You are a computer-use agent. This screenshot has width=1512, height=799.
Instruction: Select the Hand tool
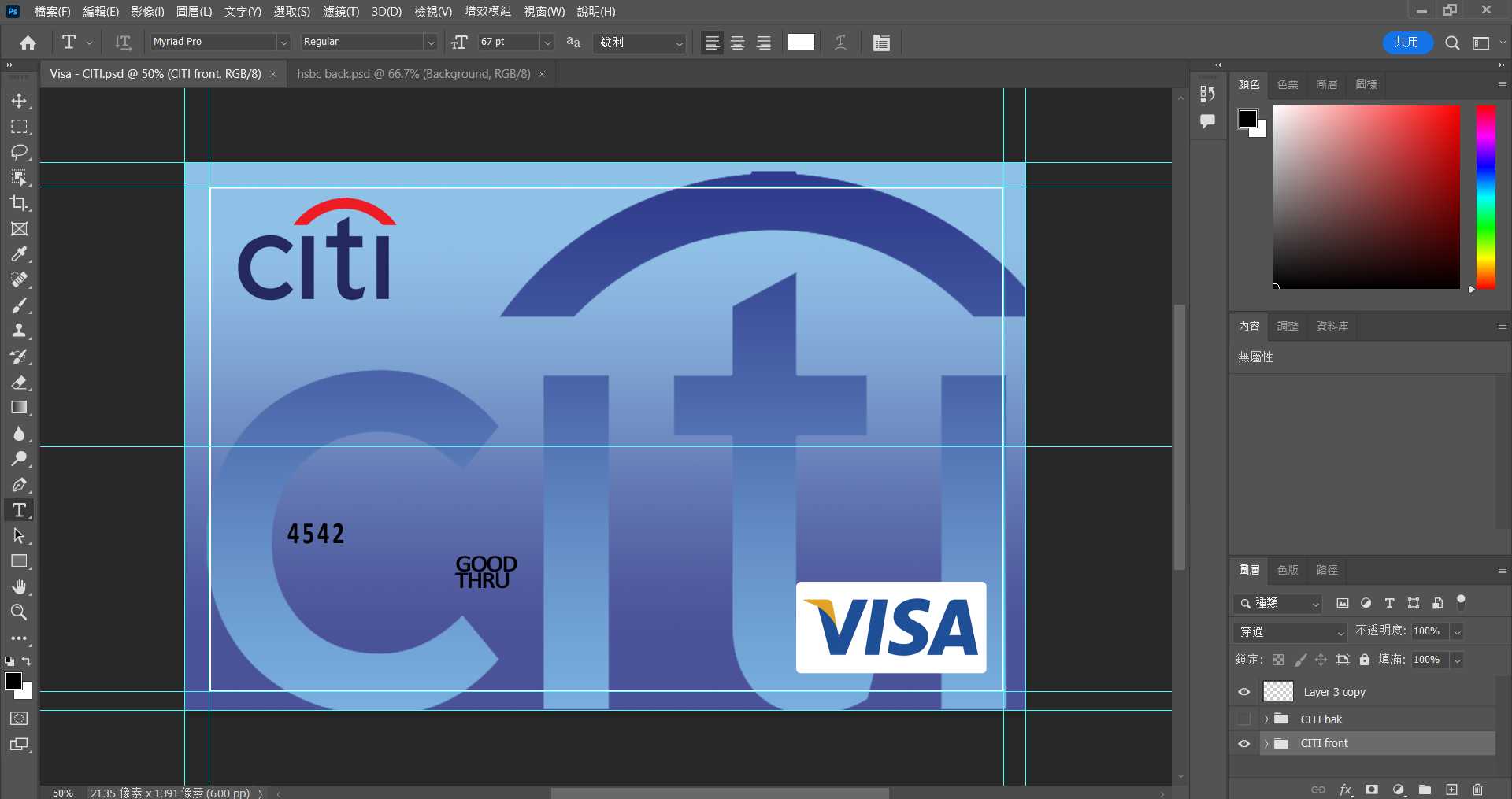click(x=19, y=587)
